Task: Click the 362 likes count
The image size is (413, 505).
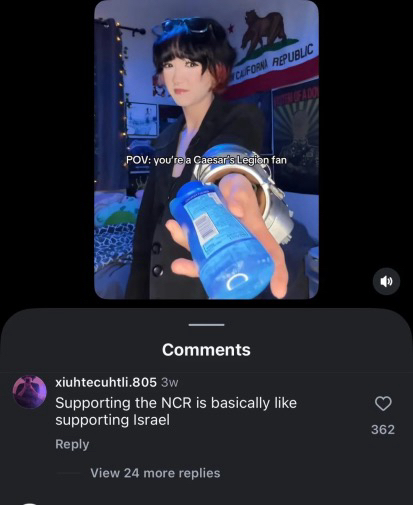Action: tap(383, 429)
